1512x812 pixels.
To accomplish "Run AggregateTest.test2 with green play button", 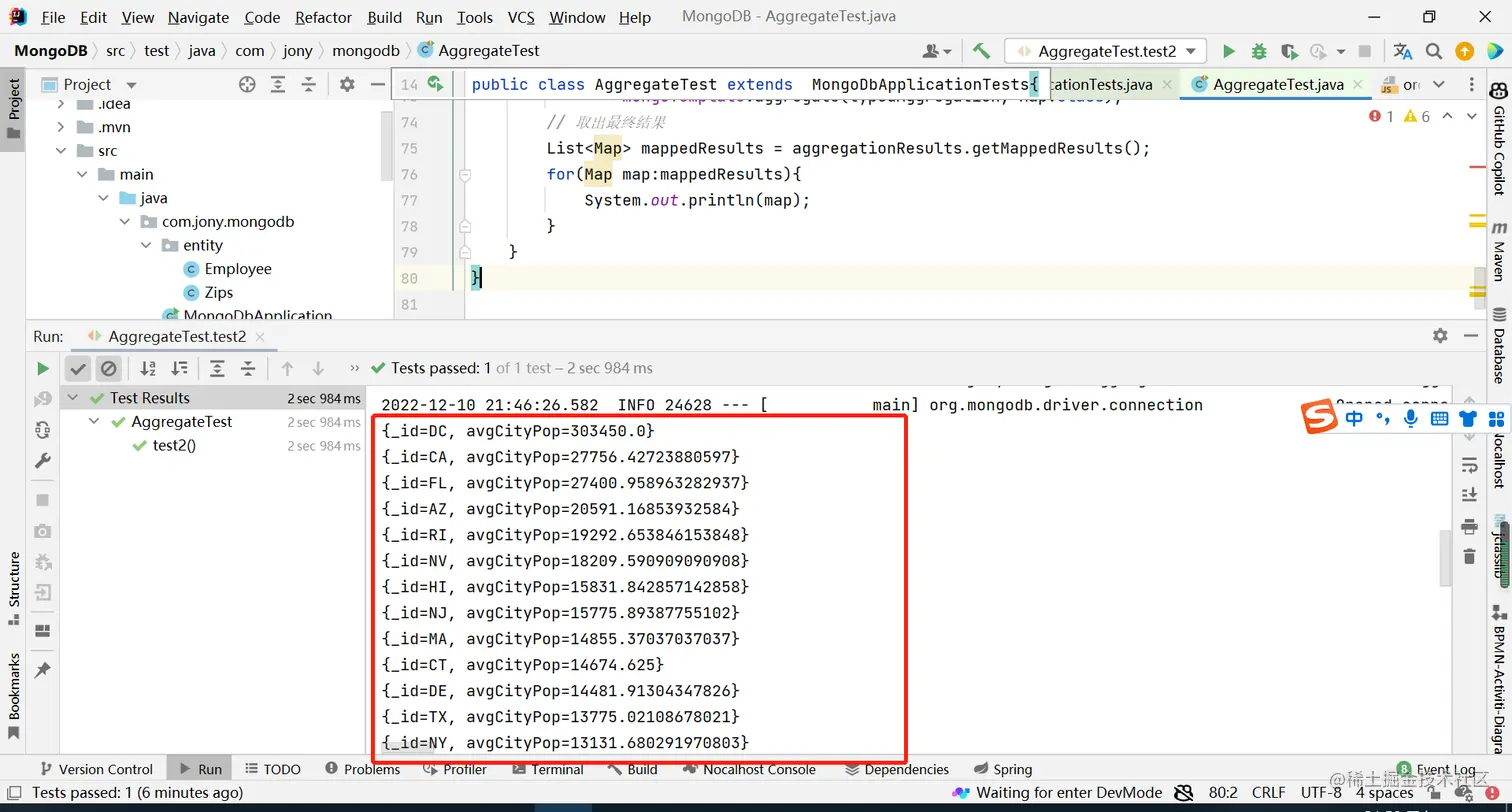I will [1229, 51].
